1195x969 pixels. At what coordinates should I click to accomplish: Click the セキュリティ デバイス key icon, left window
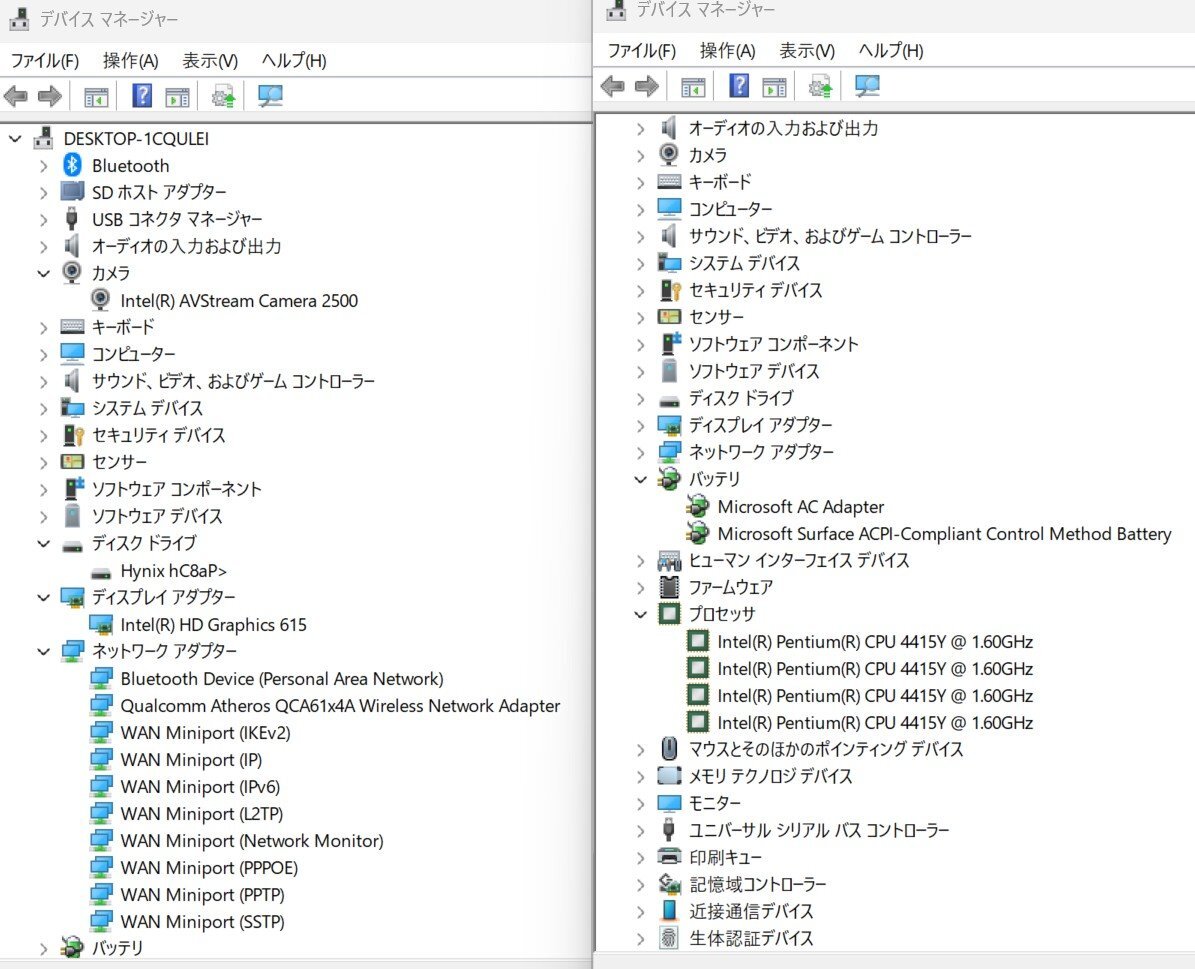pos(72,435)
